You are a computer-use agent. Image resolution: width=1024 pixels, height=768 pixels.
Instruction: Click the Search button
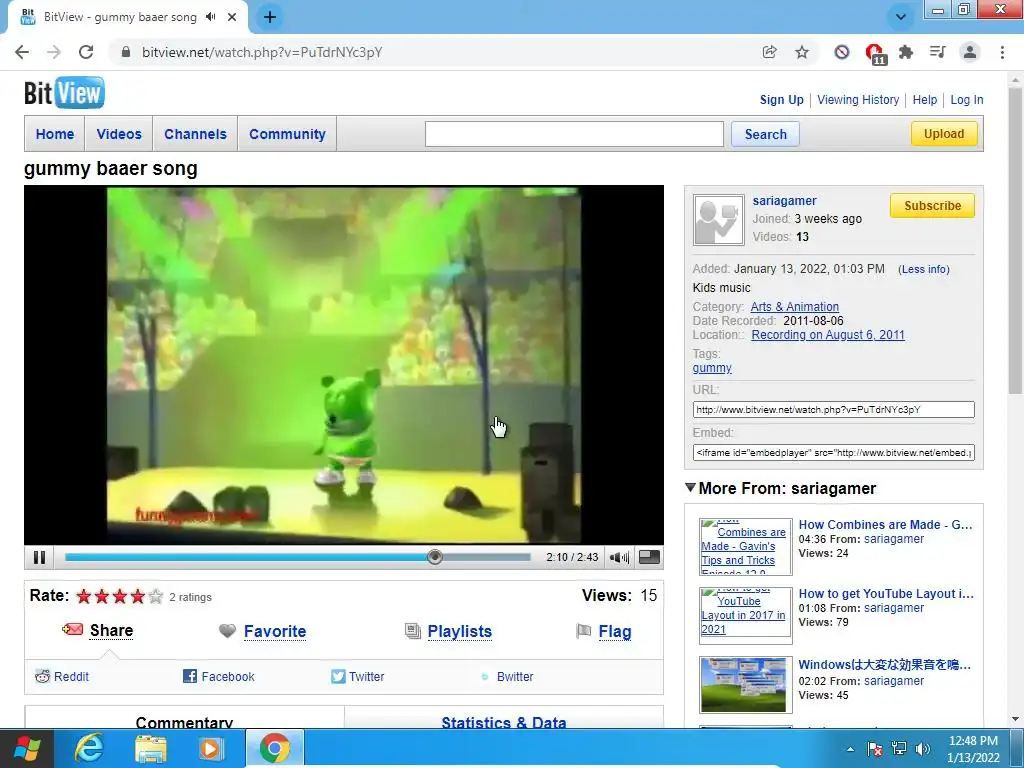click(765, 134)
